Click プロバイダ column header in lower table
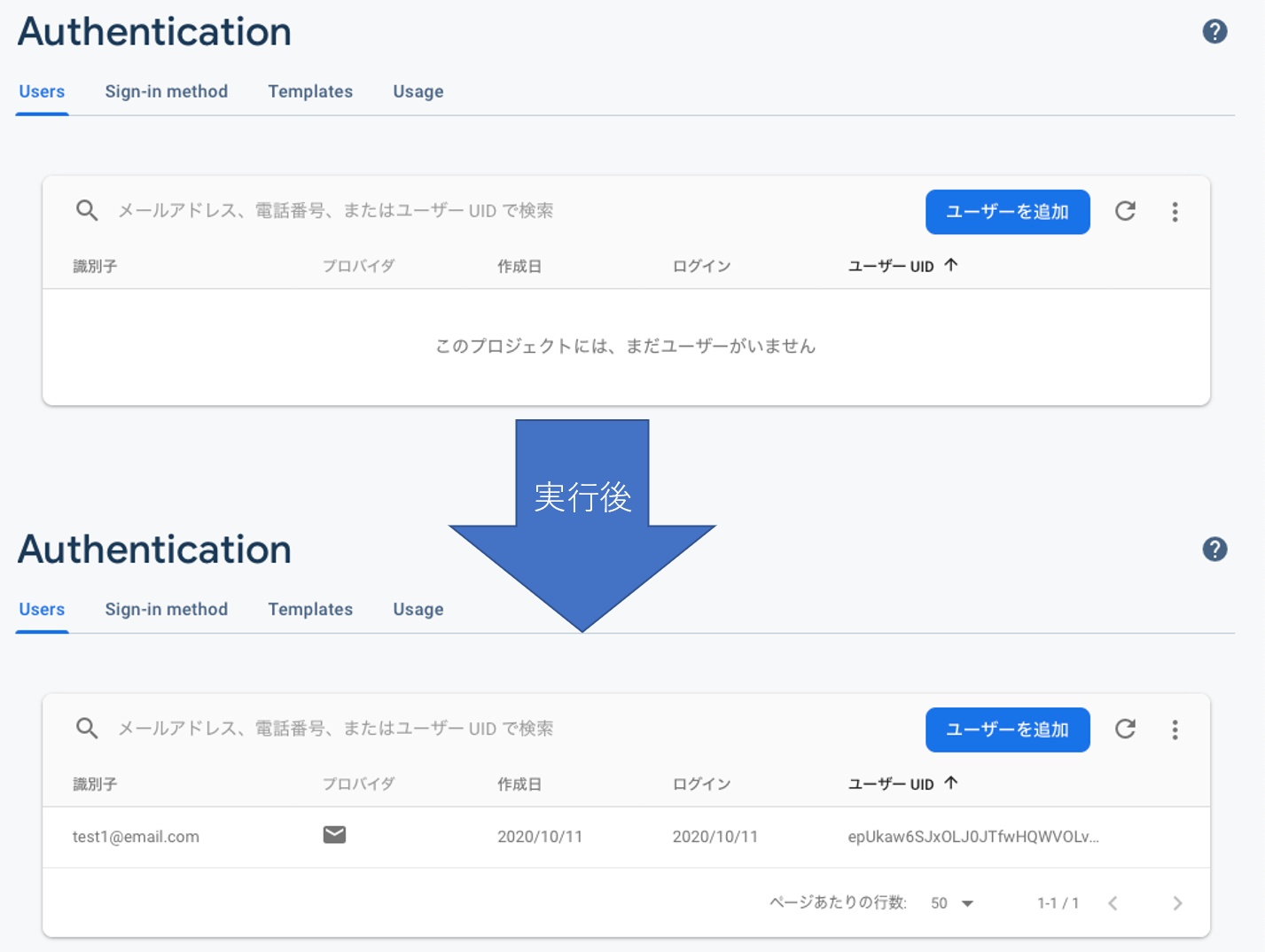The width and height of the screenshot is (1265, 952). pos(358,784)
